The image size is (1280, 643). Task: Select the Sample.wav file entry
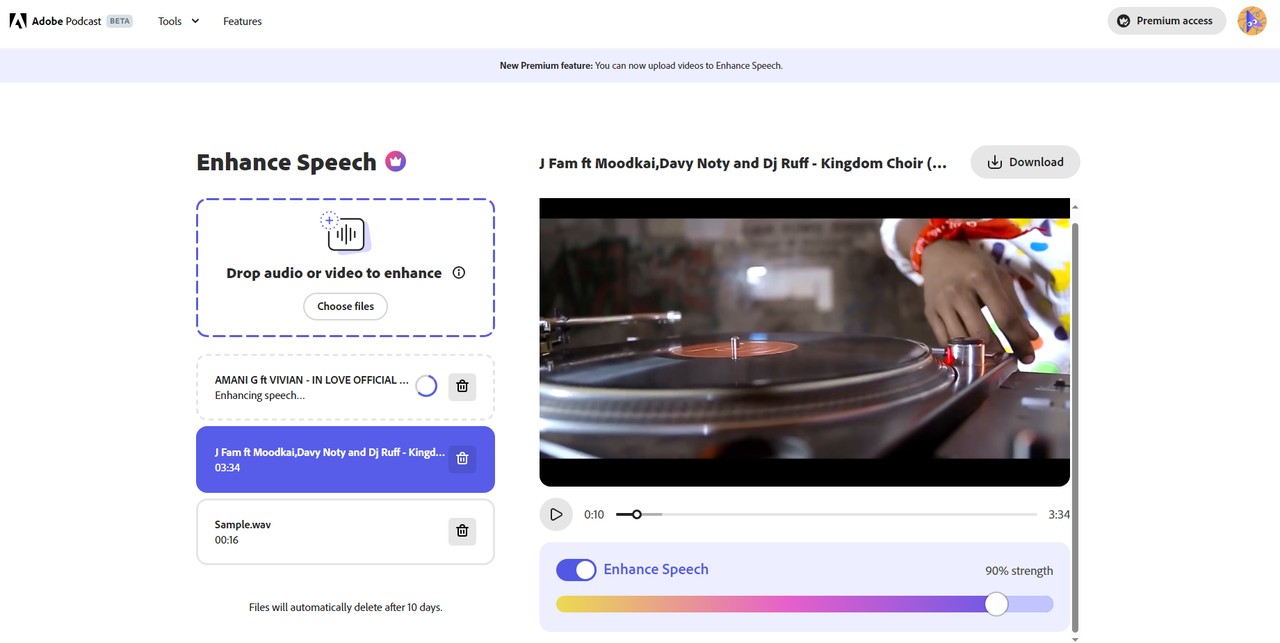345,532
